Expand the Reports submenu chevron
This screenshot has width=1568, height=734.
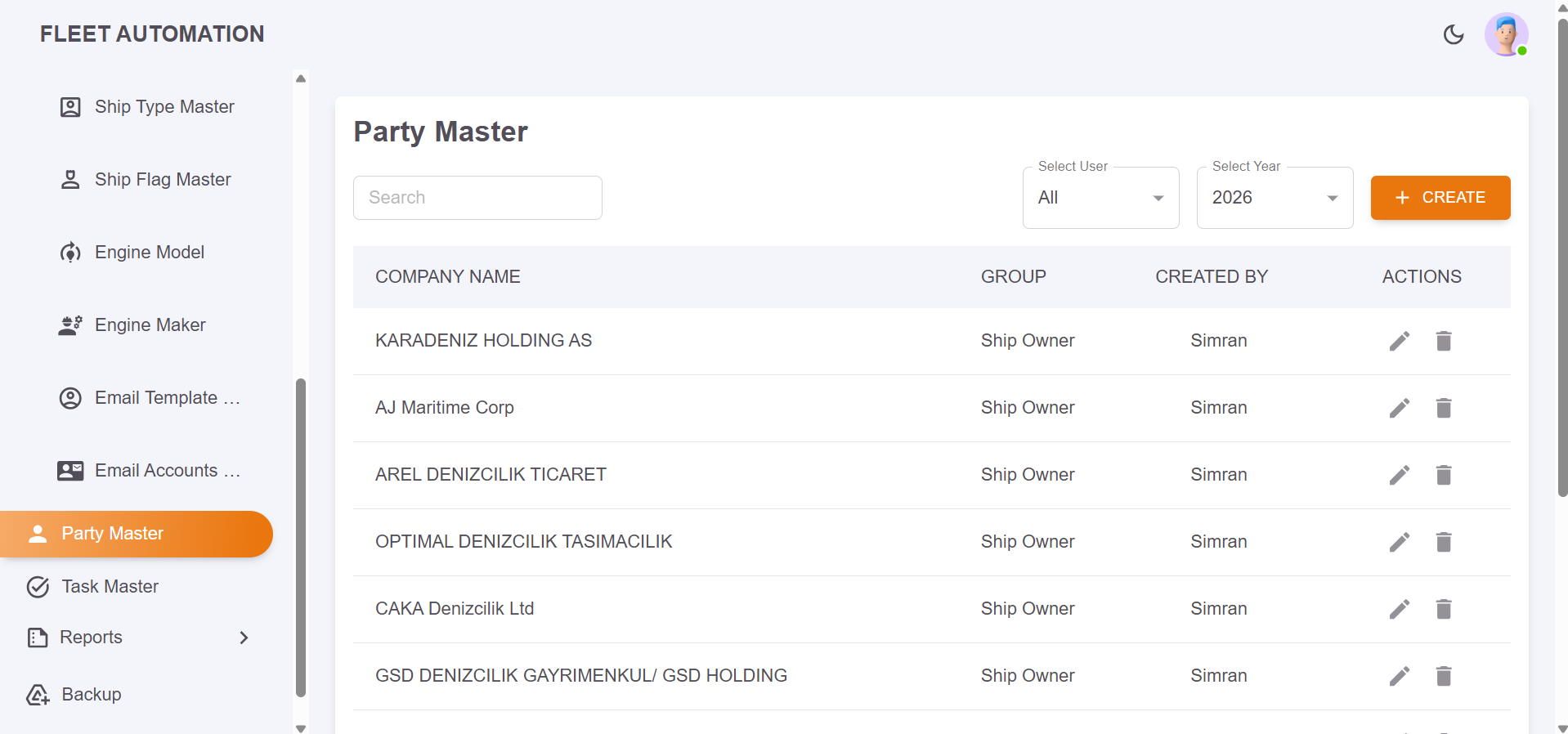pyautogui.click(x=244, y=638)
